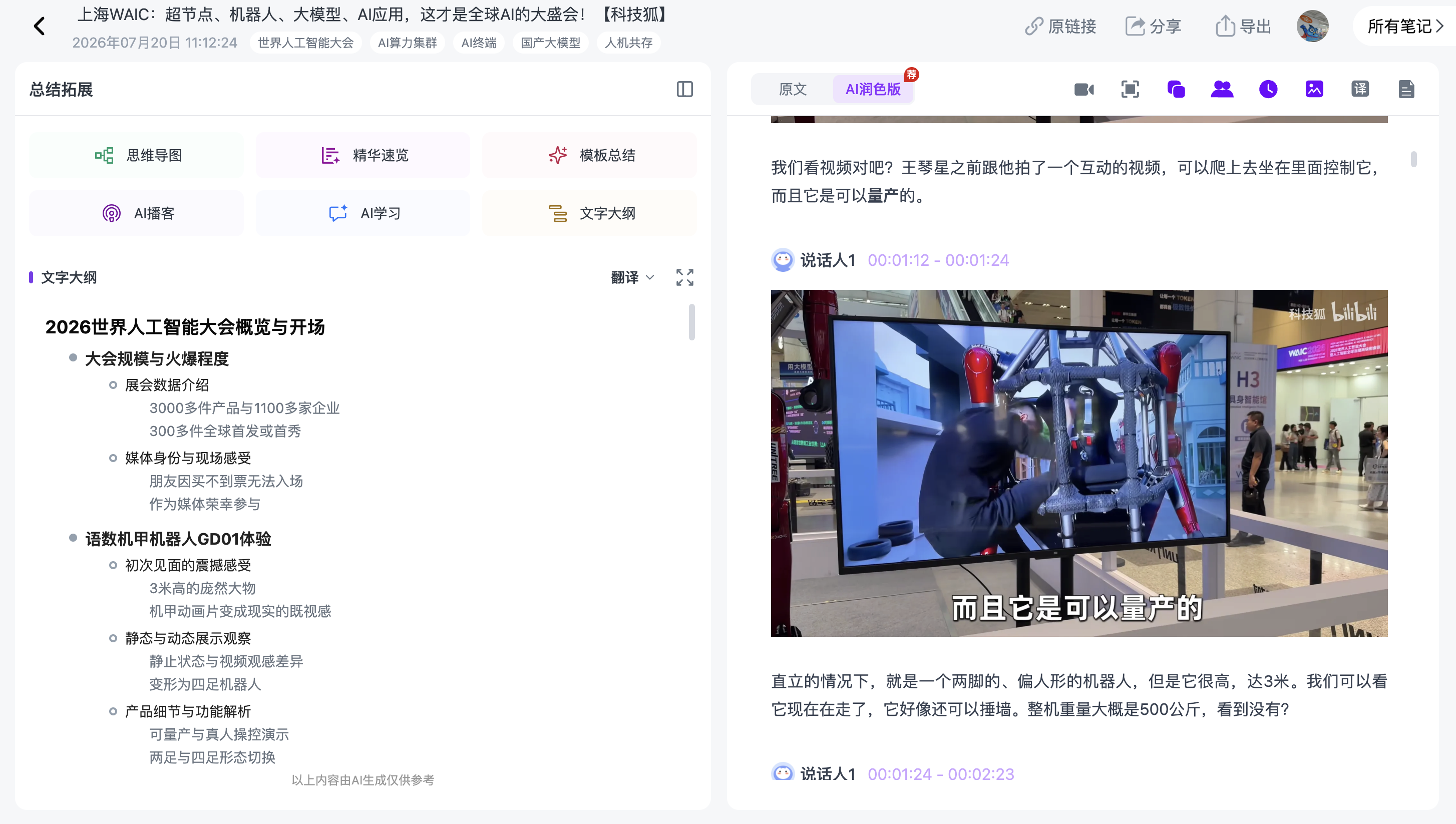The height and width of the screenshot is (824, 1456).
Task: Click text 作为媒体荣幸参与
Action: tap(205, 504)
